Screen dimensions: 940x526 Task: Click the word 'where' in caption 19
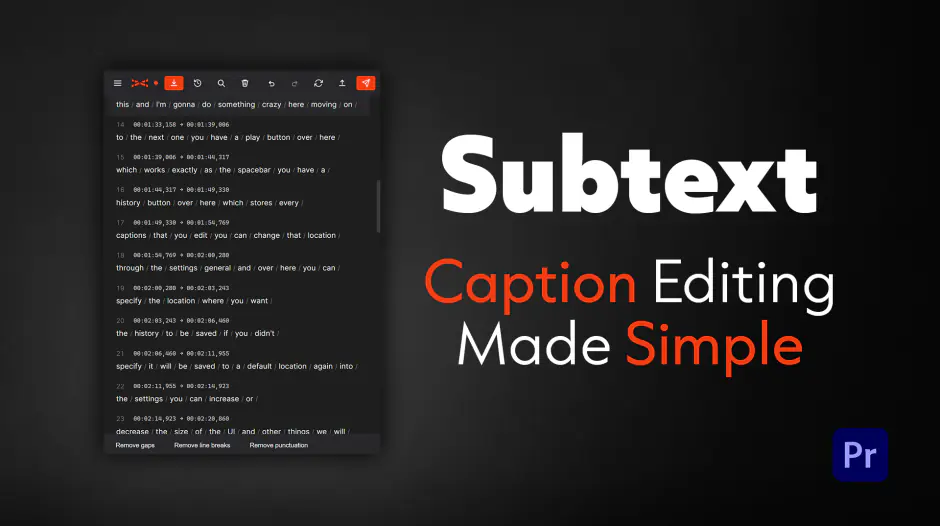click(x=213, y=301)
